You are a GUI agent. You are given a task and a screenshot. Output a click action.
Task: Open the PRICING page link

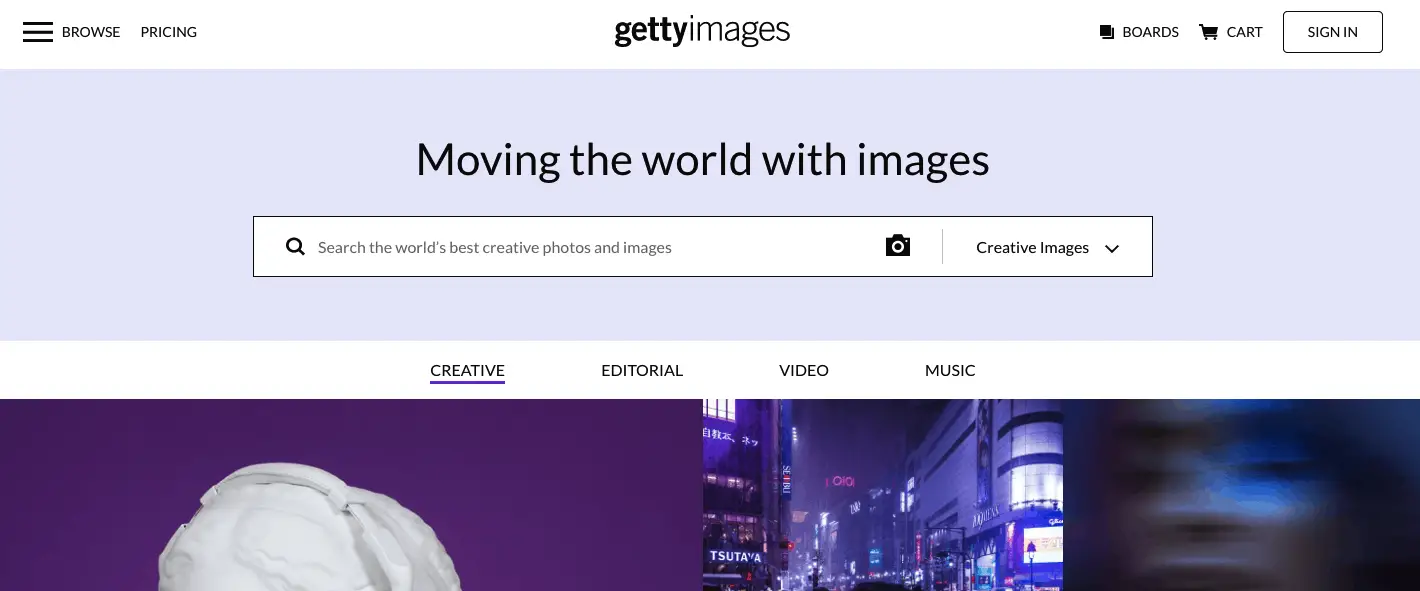point(169,32)
